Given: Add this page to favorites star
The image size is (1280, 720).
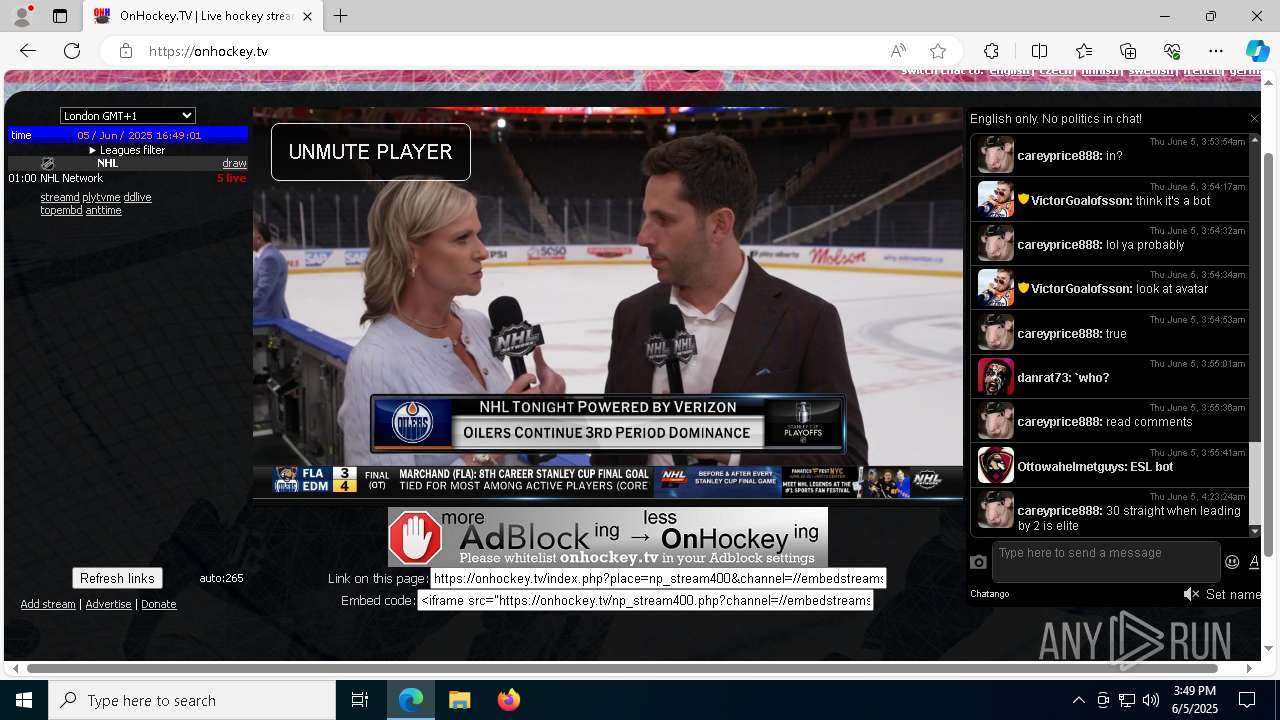Looking at the screenshot, I should pos(937,51).
